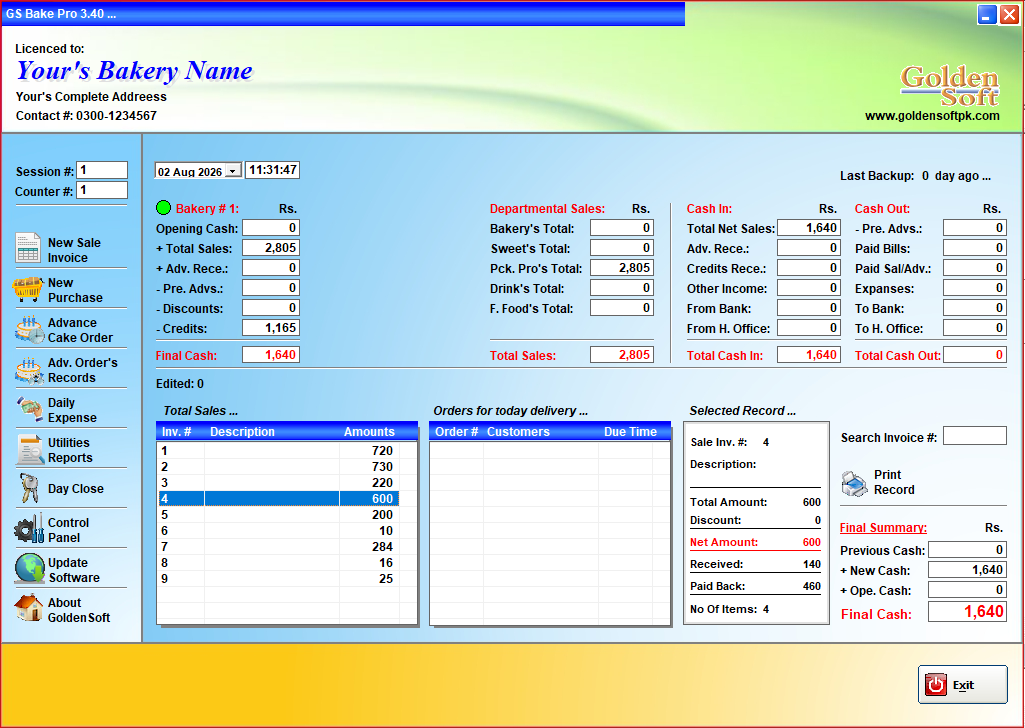Open the About GoldenSoft house icon
This screenshot has width=1025, height=728.
(x=28, y=608)
